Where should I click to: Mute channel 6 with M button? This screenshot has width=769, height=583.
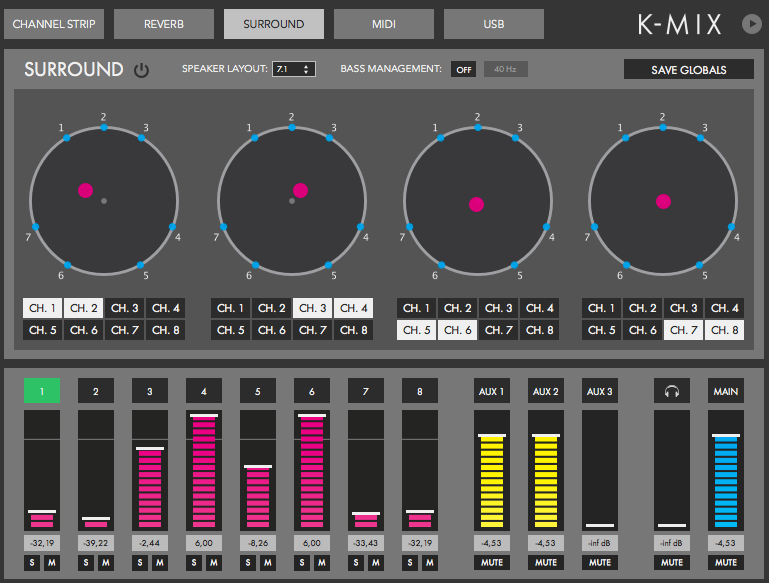(322, 562)
